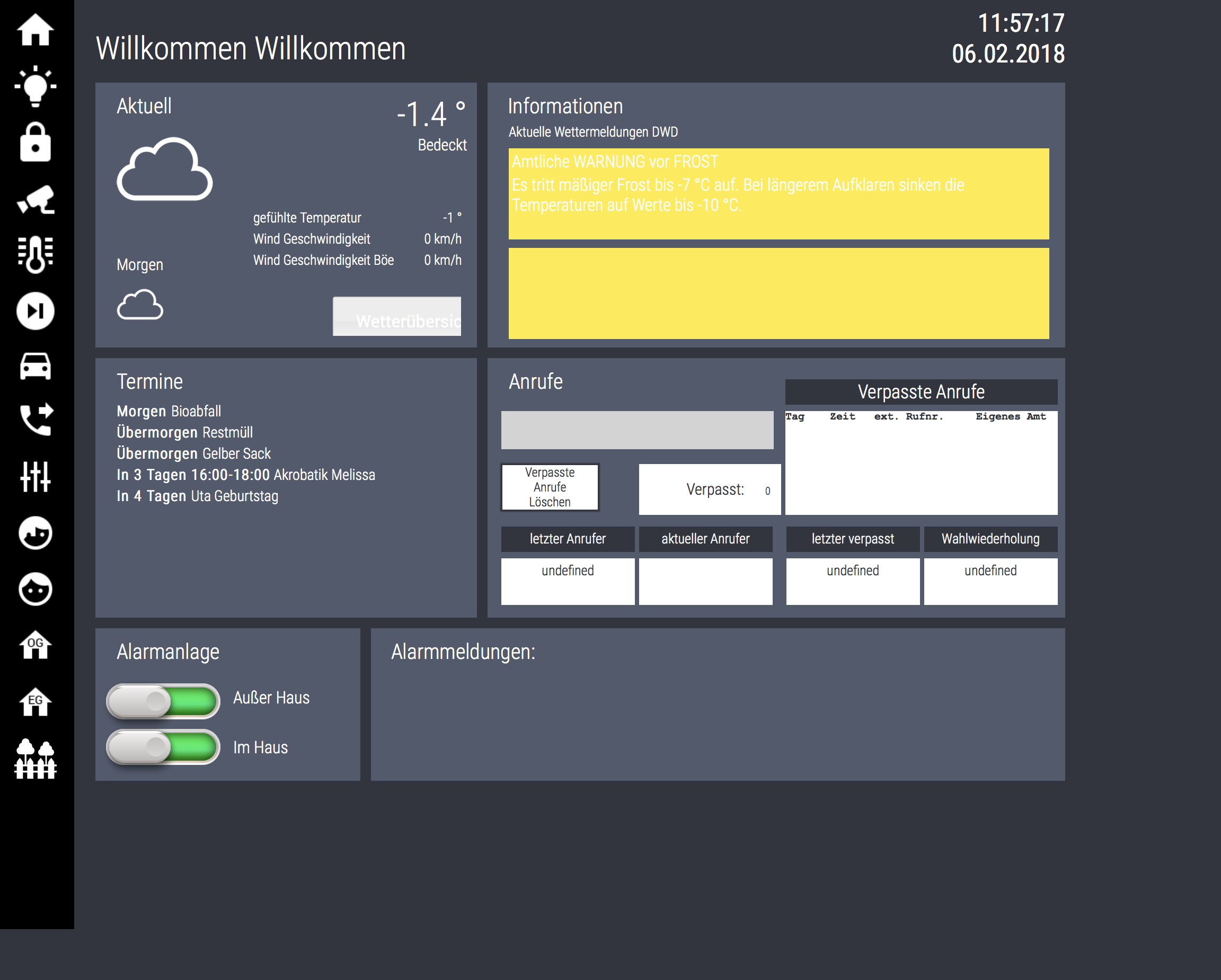Image resolution: width=1221 pixels, height=980 pixels.
Task: Open the heating thermometer page
Action: [36, 255]
